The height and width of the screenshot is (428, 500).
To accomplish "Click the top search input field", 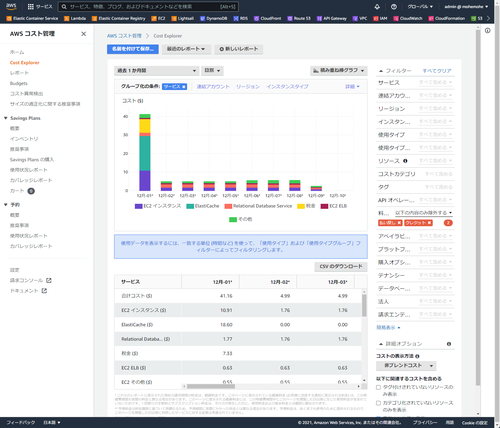I will point(148,7).
